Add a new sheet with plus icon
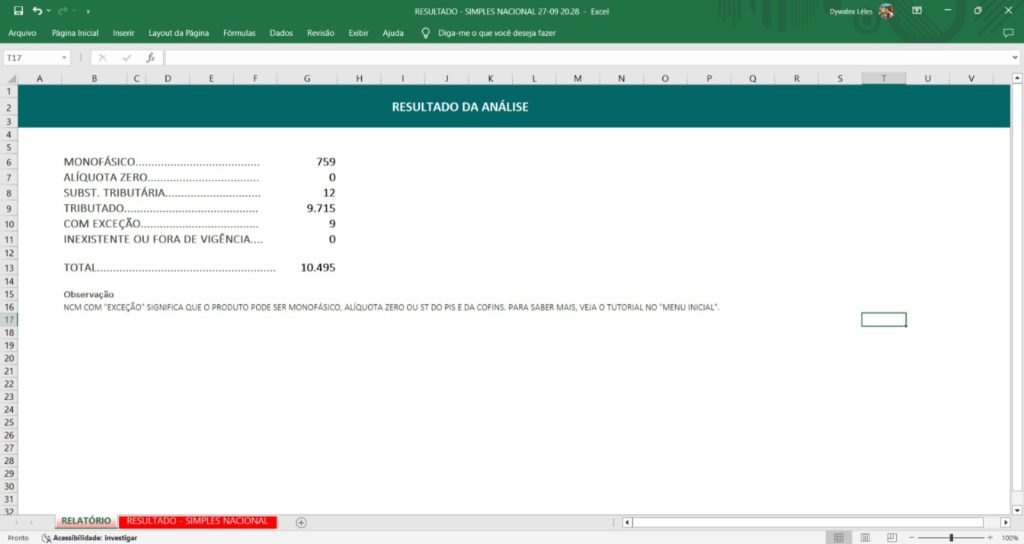 point(301,522)
